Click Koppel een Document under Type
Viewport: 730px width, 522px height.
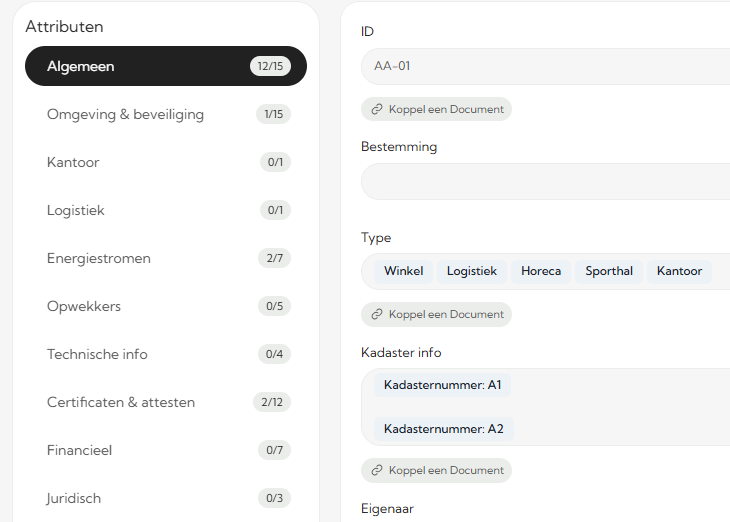(x=437, y=315)
